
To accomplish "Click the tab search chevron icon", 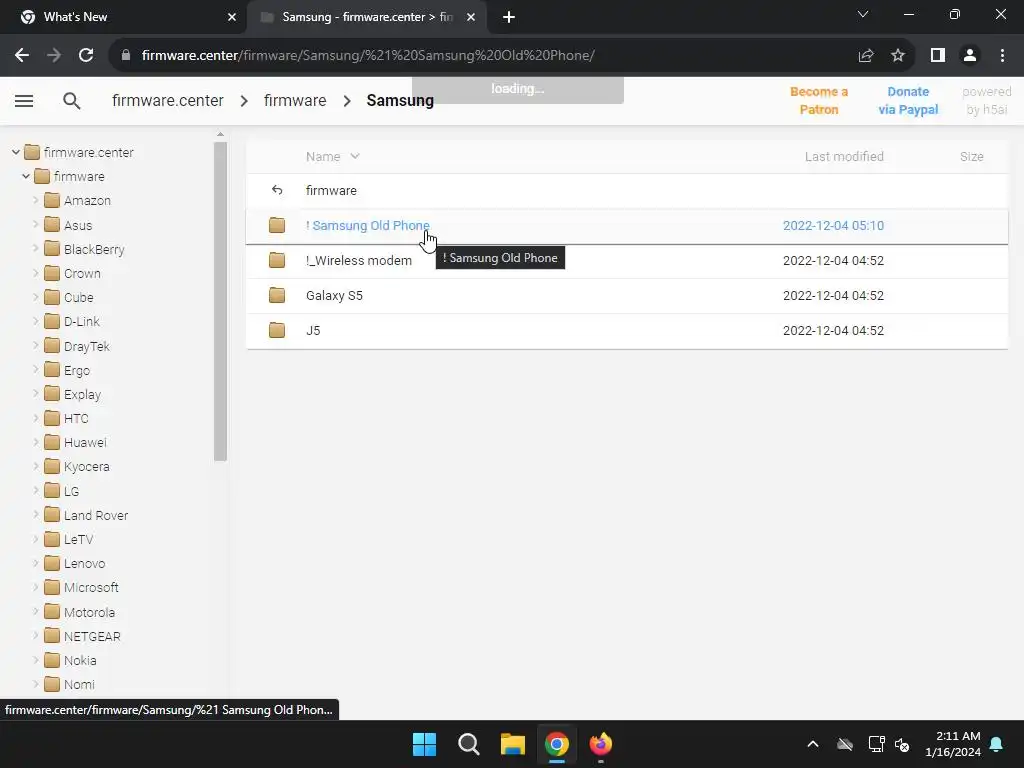I will point(863,14).
